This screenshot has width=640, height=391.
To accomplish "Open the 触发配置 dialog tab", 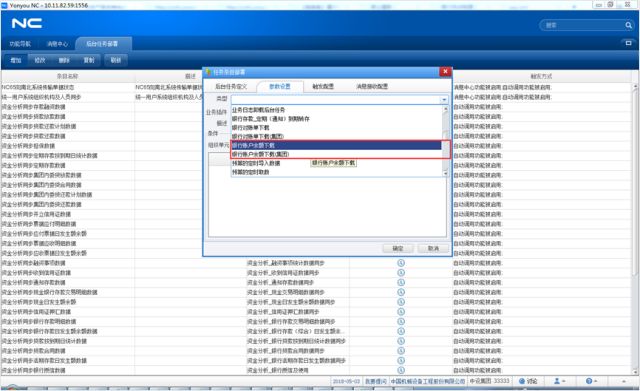I will pyautogui.click(x=323, y=87).
